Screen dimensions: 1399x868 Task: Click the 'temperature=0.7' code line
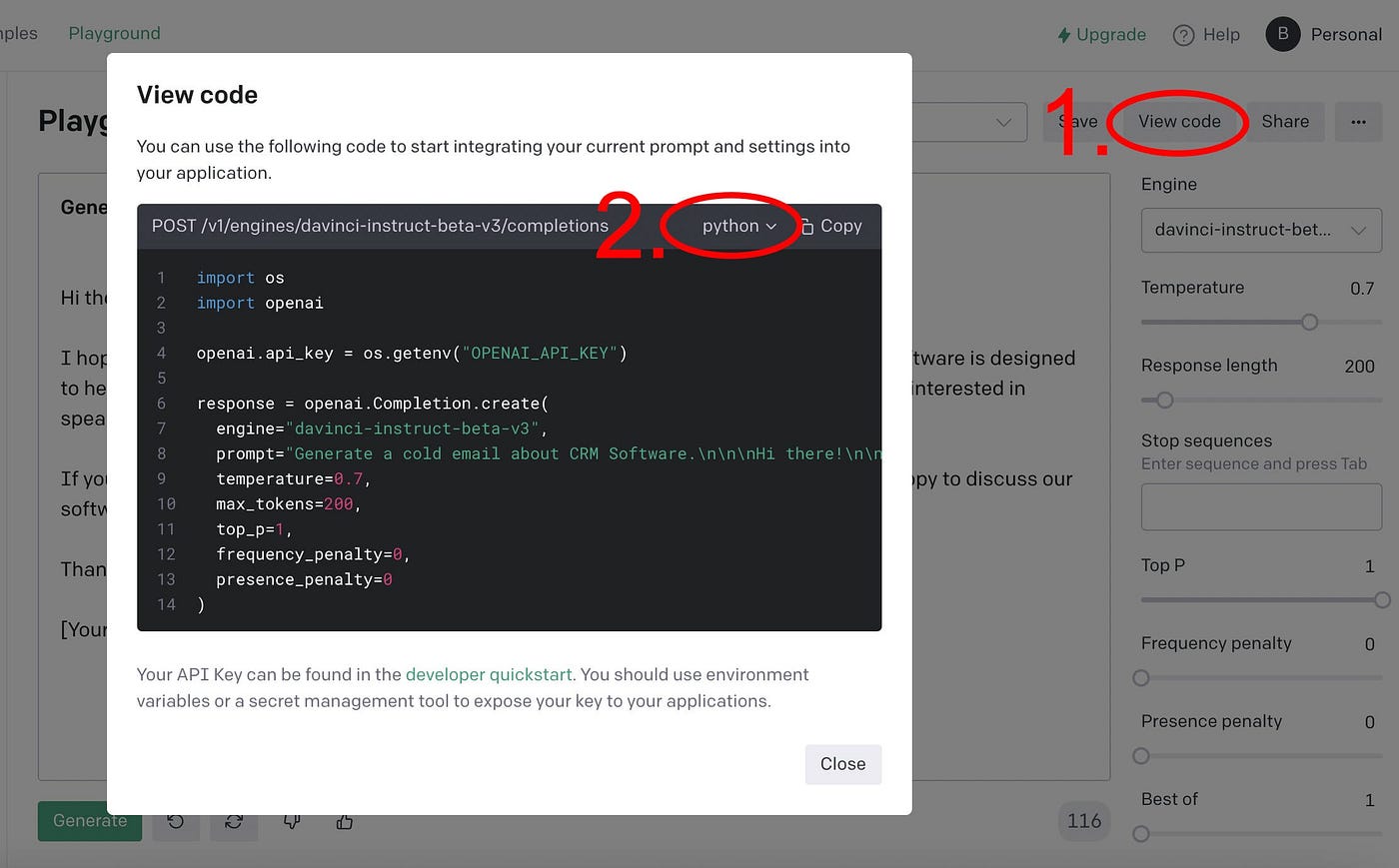click(293, 479)
